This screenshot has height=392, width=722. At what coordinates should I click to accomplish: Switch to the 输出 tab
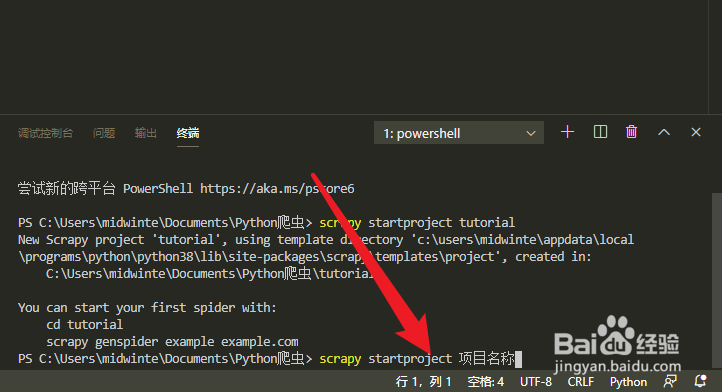146,133
